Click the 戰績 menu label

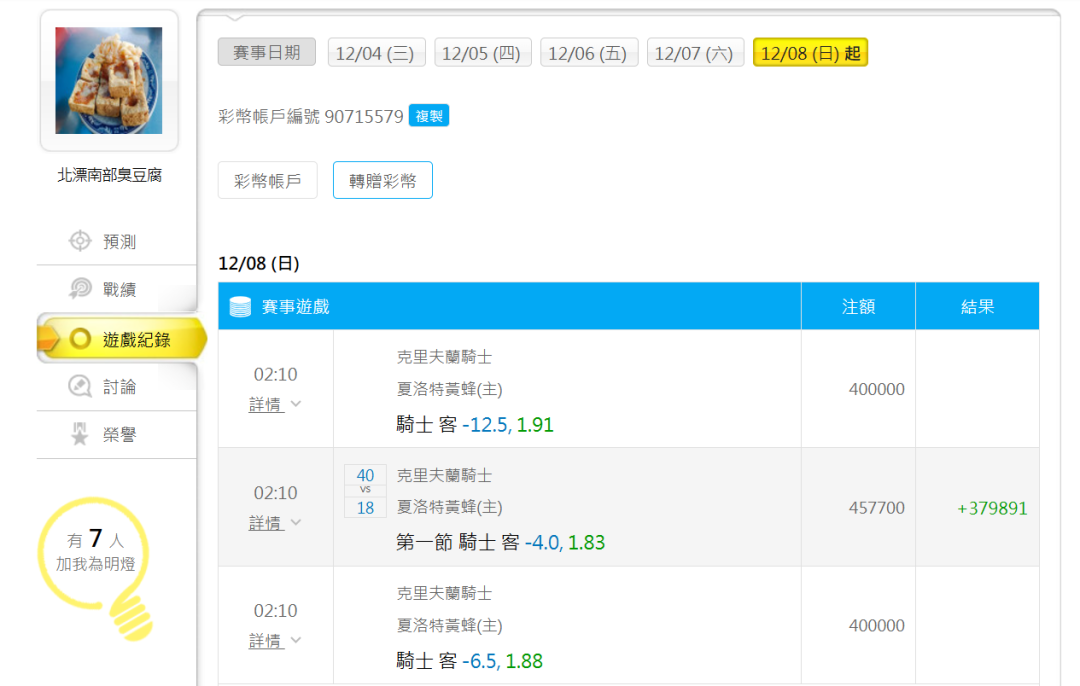coord(119,289)
